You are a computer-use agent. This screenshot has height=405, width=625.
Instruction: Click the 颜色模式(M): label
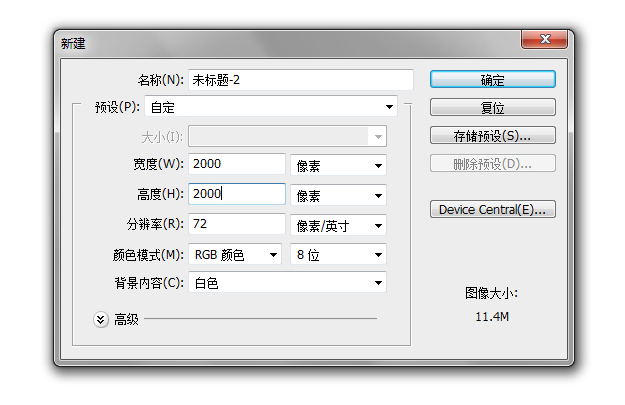148,255
